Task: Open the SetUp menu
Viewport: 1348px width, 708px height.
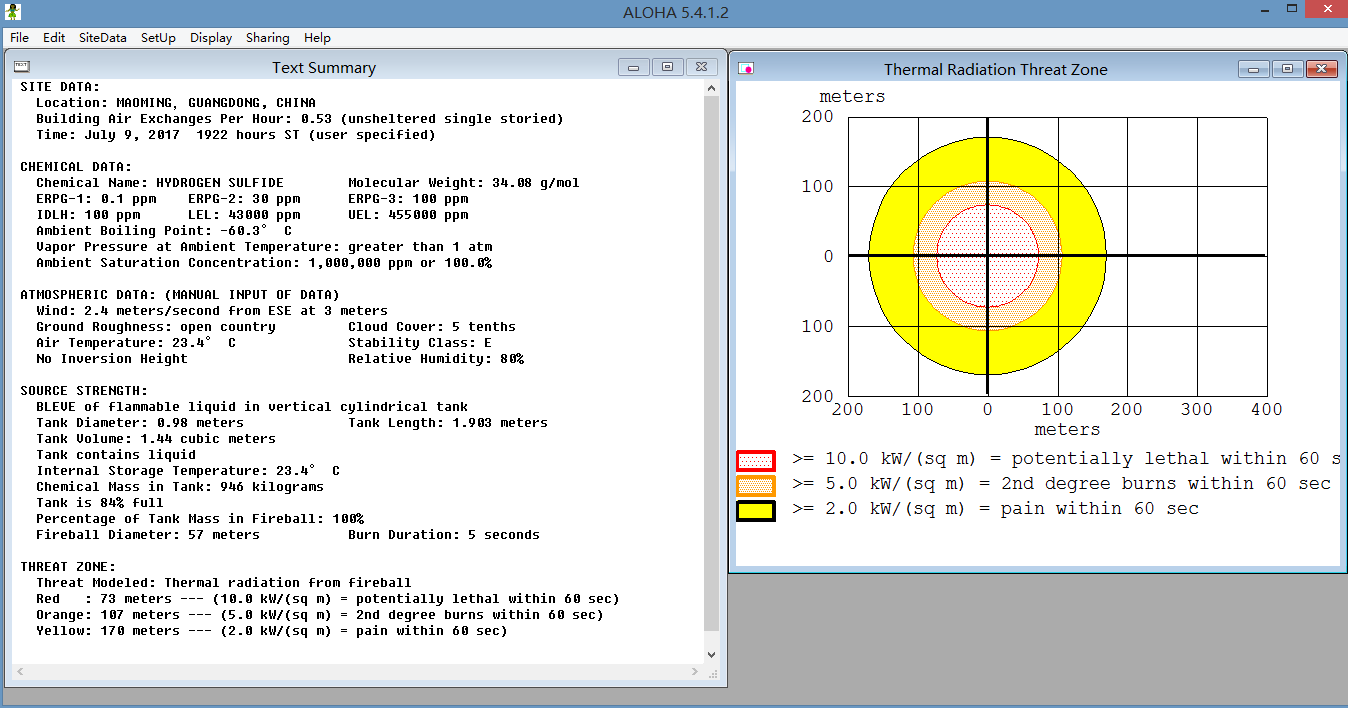Action: (x=158, y=37)
